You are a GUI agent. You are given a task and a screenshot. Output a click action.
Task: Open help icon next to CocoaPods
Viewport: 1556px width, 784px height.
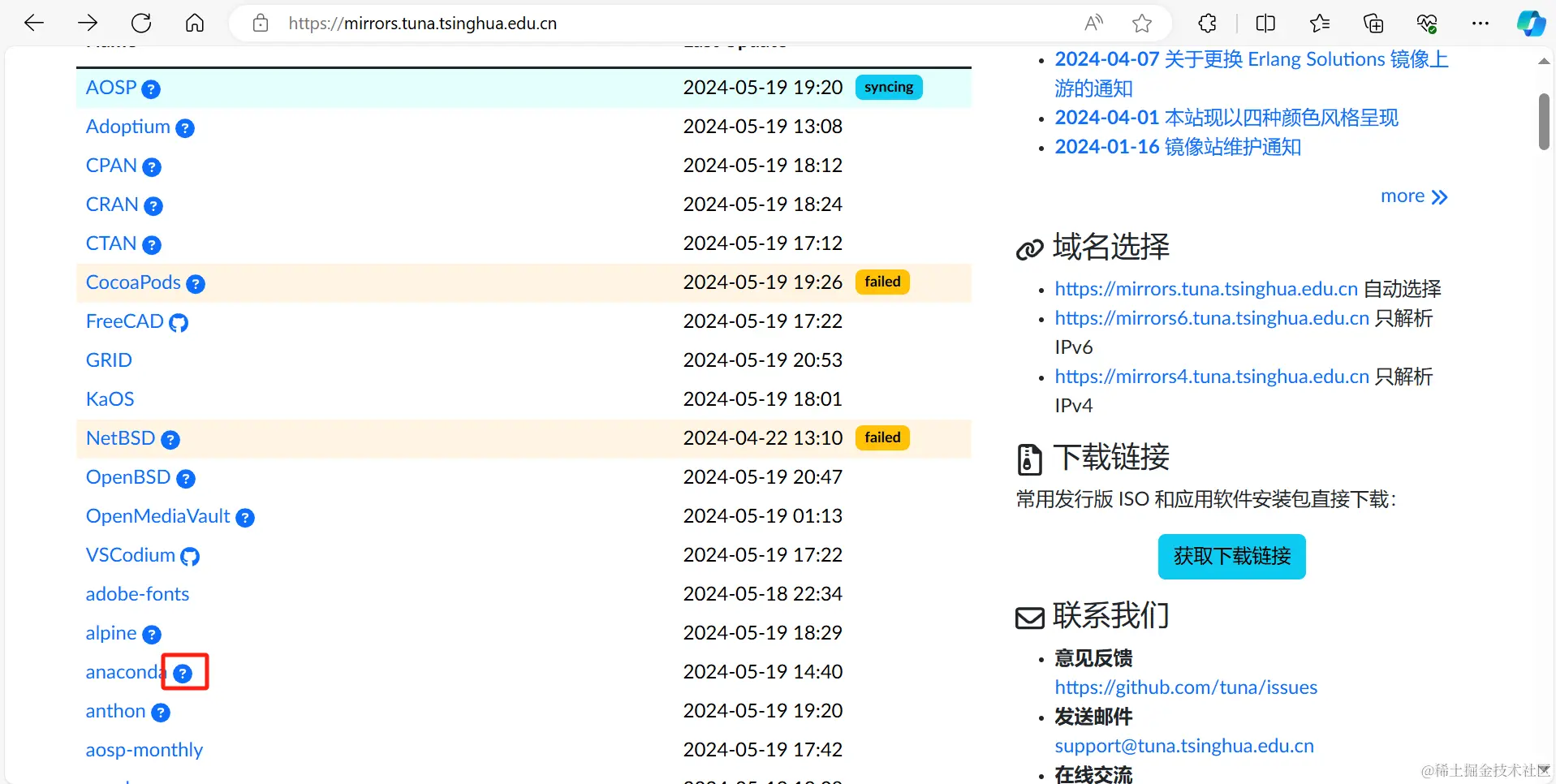(196, 284)
